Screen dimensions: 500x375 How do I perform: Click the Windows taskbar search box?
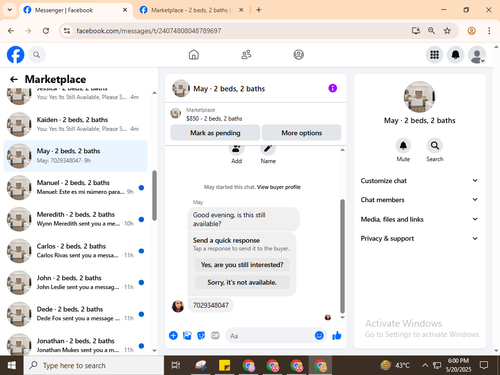click(x=94, y=365)
